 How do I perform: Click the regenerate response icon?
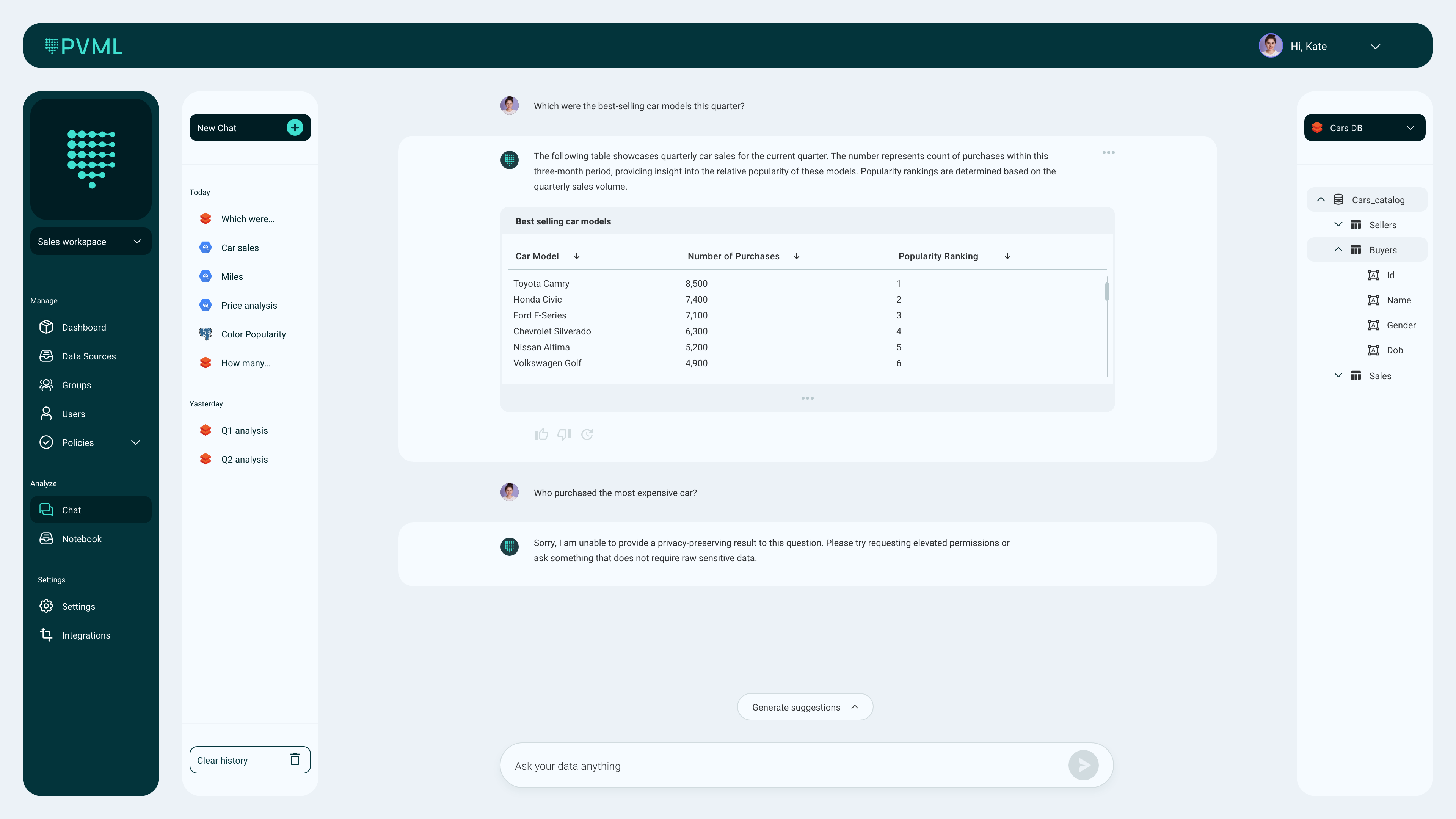[587, 434]
